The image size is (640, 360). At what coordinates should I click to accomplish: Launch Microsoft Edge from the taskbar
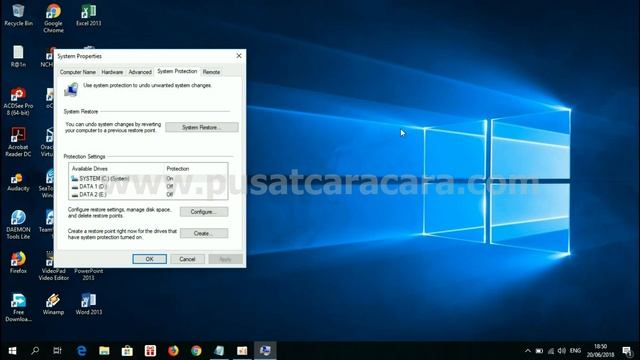(82, 351)
